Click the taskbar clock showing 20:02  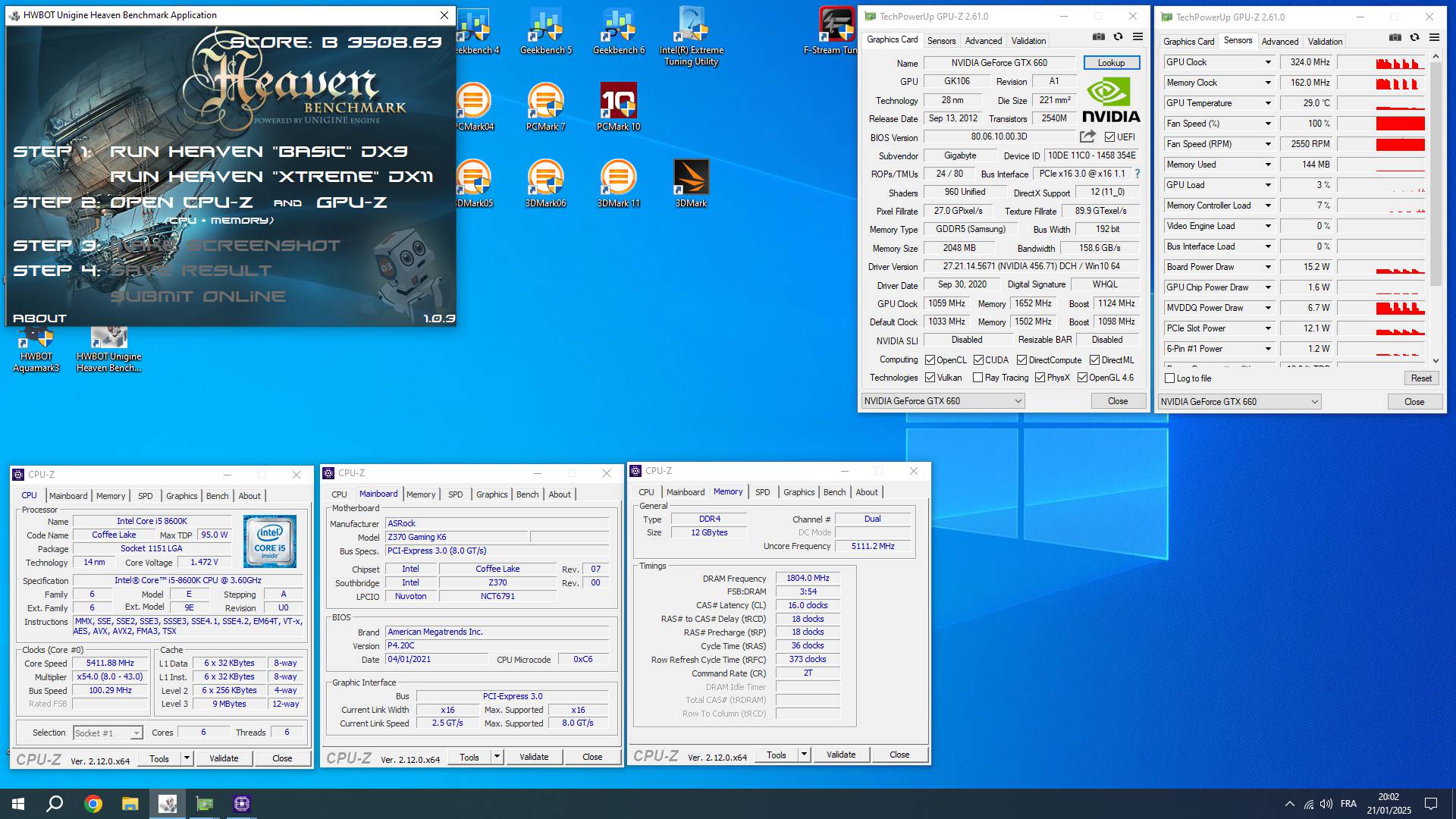pos(1389,804)
